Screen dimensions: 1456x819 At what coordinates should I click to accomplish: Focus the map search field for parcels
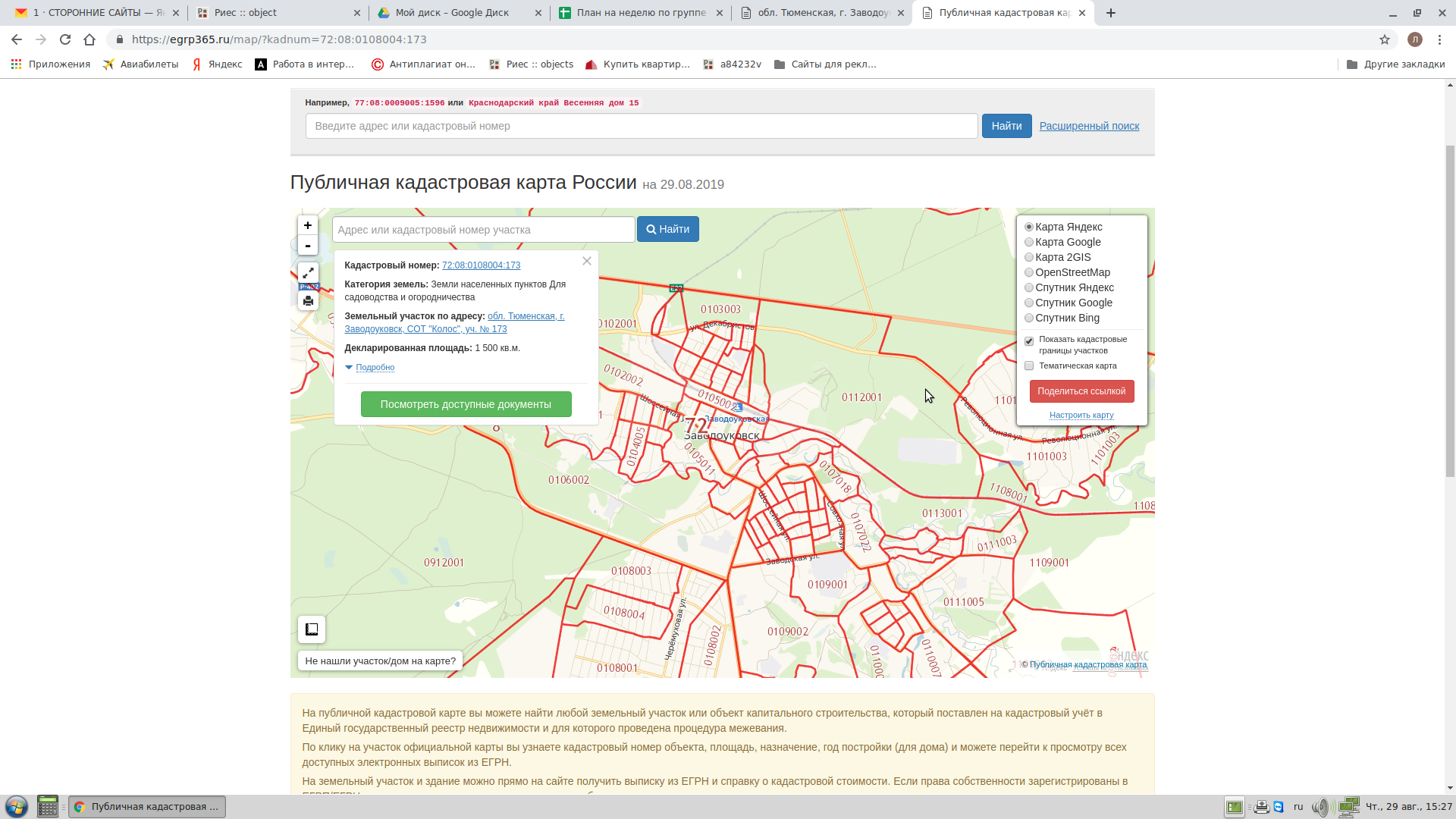pyautogui.click(x=484, y=229)
